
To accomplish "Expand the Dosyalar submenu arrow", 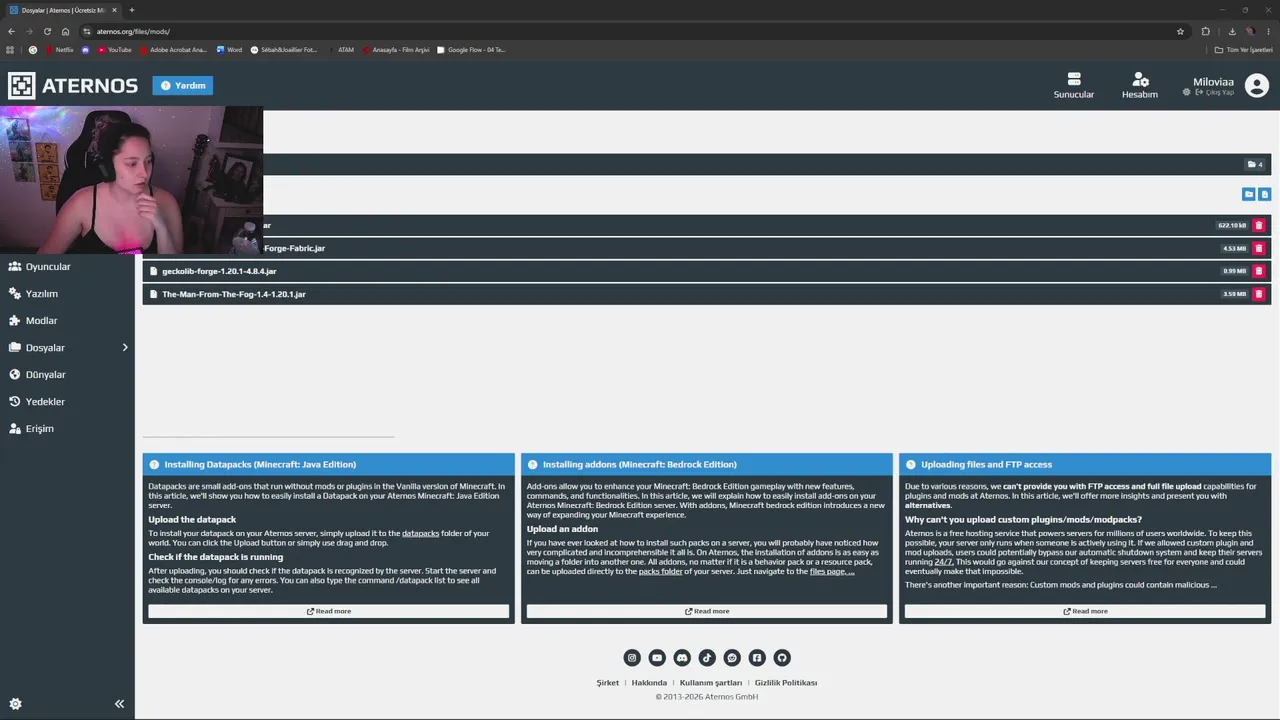I will point(125,347).
